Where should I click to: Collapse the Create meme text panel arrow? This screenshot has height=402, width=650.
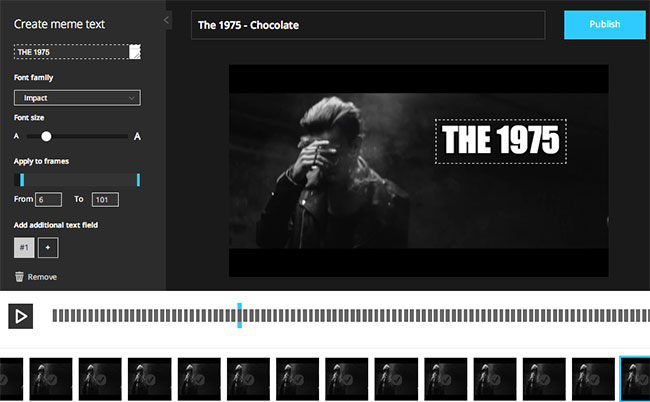pos(166,20)
